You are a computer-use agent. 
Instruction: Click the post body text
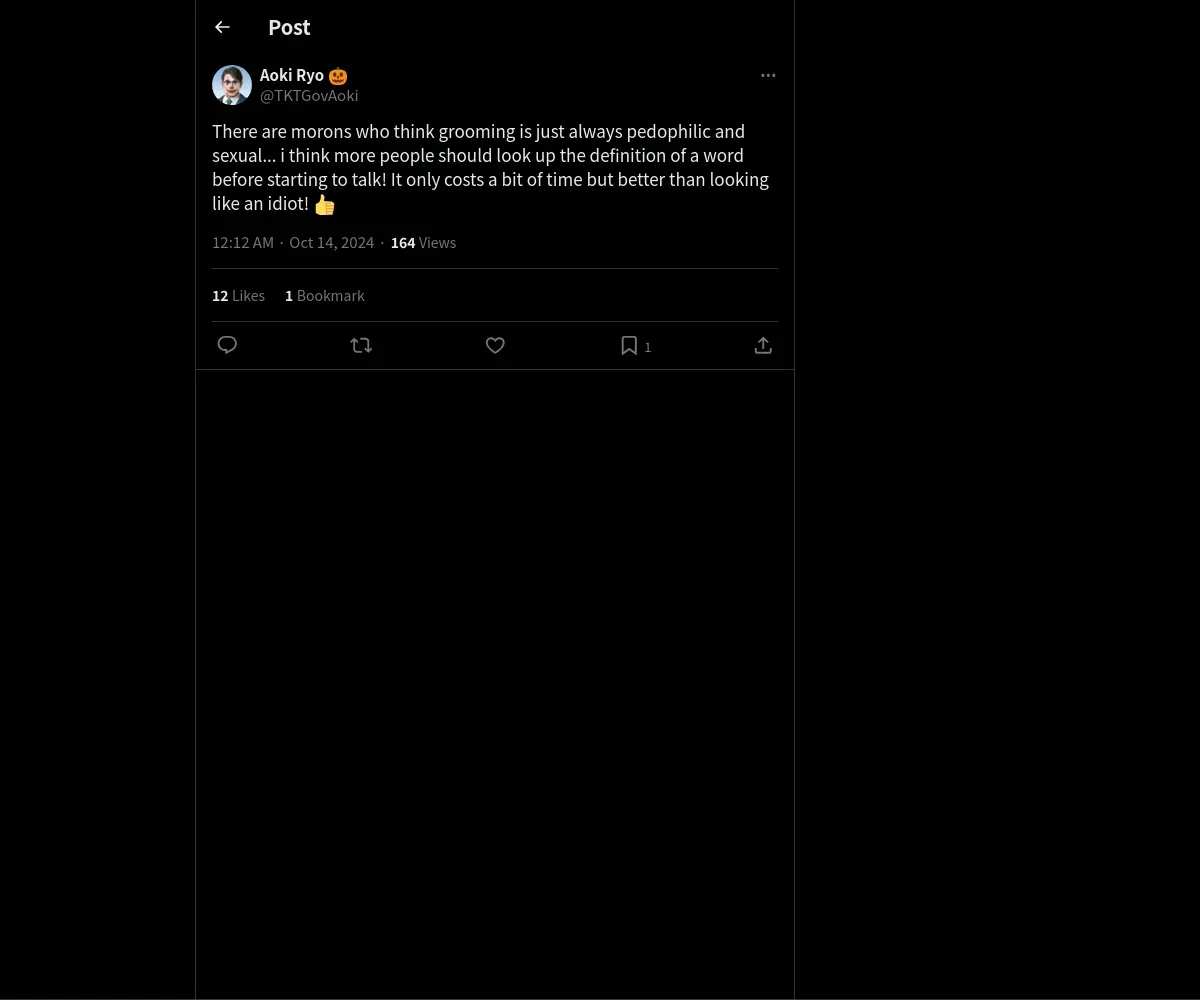pyautogui.click(x=490, y=167)
